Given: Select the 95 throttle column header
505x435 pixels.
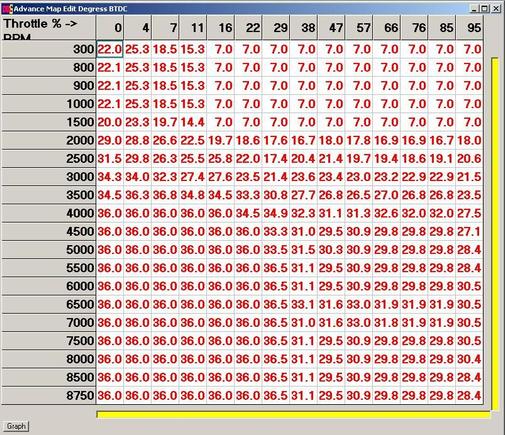Looking at the screenshot, I should coord(470,27).
